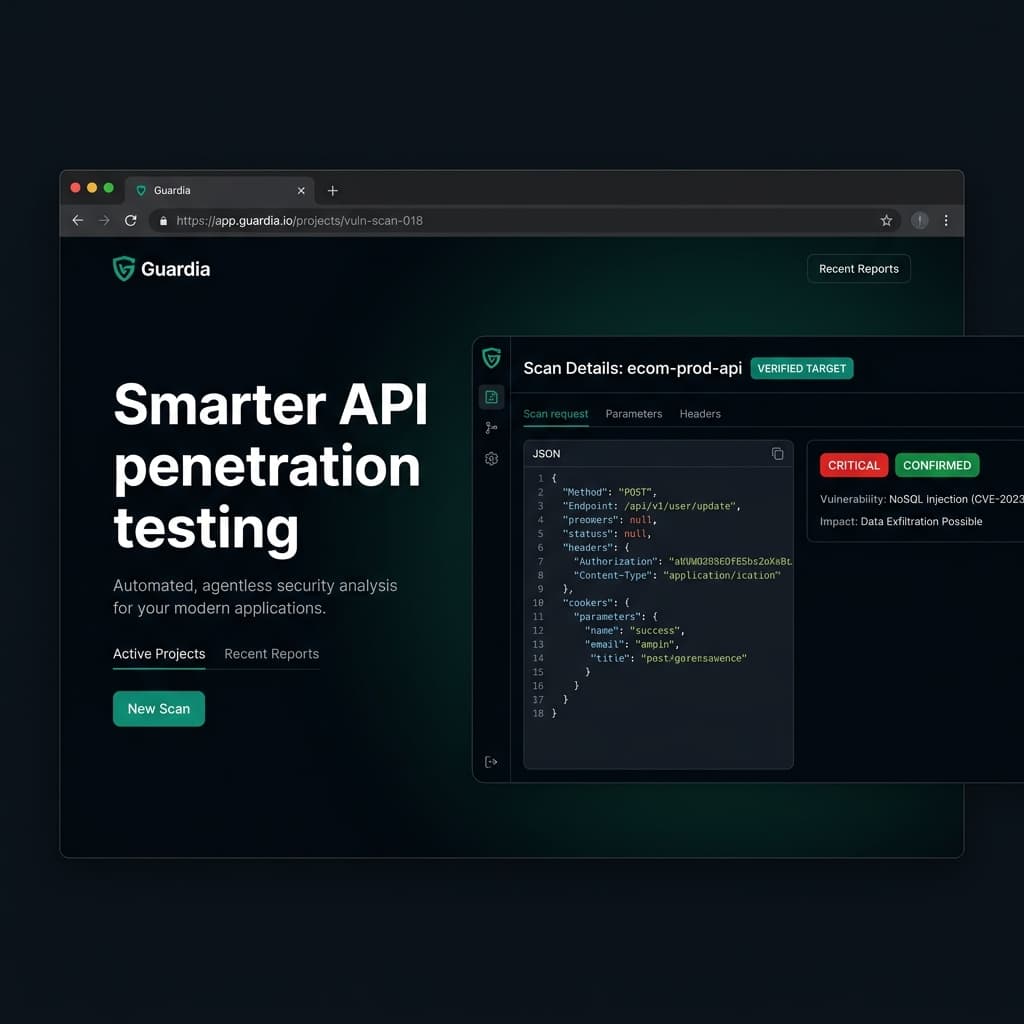This screenshot has height=1024, width=1024.
Task: Open the branch icon in sidebar
Action: 491,428
